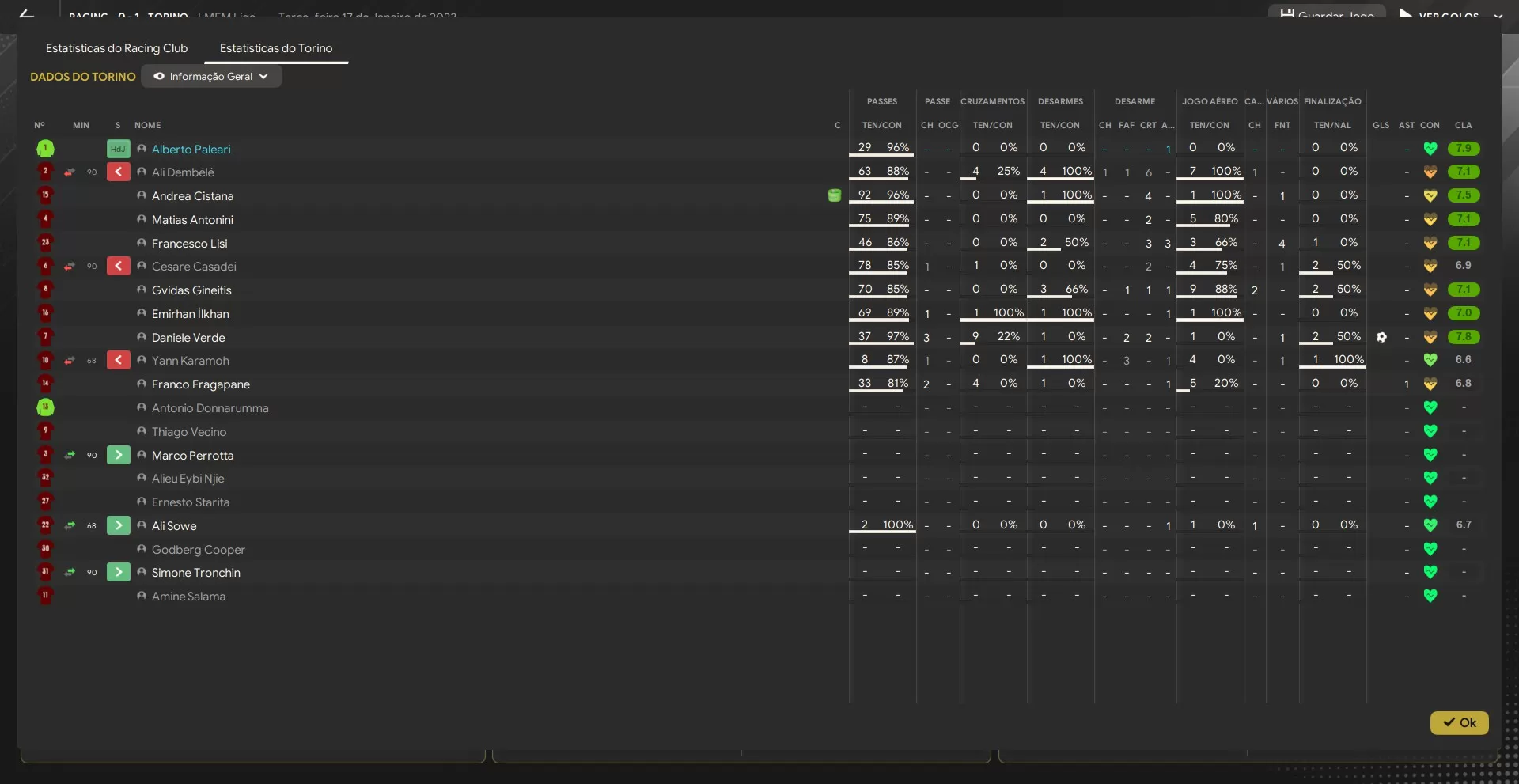
Task: Click 6.7 rating for Ali Sowe
Action: pos(1464,525)
